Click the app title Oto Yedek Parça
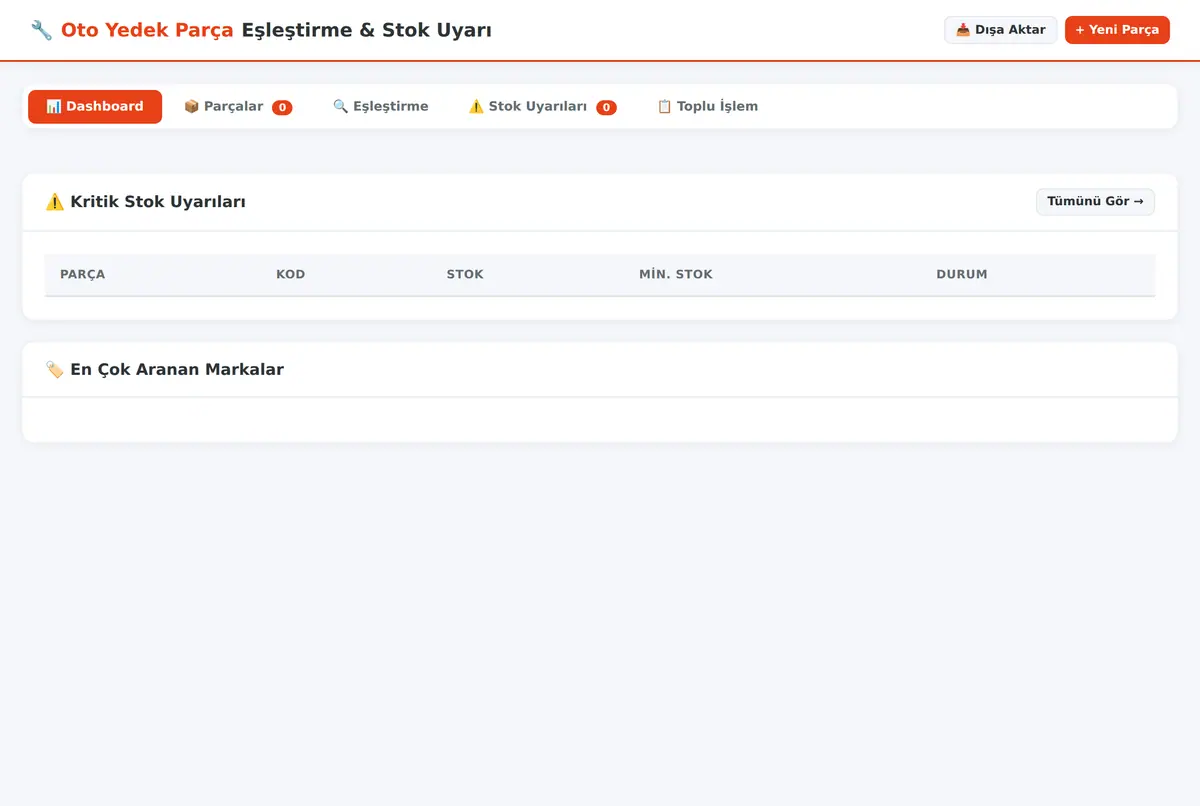This screenshot has height=806, width=1200. tap(147, 30)
